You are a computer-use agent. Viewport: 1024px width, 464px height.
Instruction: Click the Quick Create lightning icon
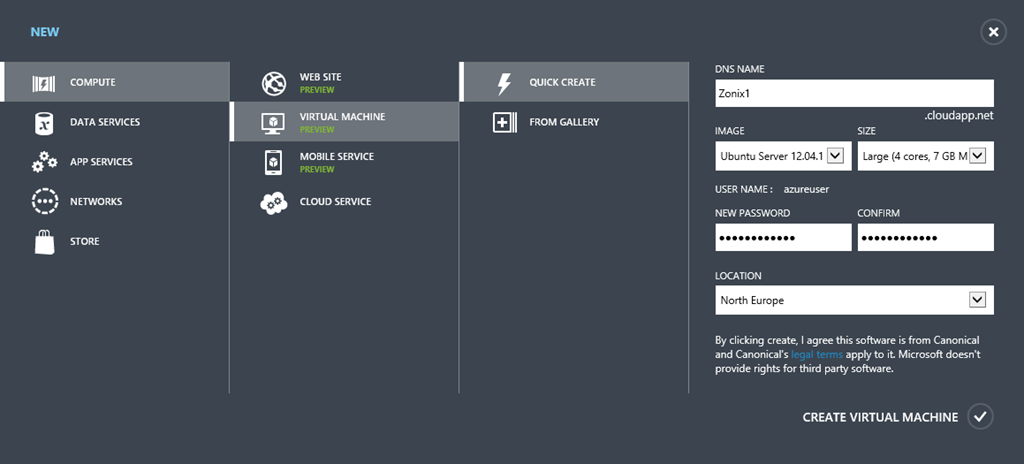click(504, 83)
